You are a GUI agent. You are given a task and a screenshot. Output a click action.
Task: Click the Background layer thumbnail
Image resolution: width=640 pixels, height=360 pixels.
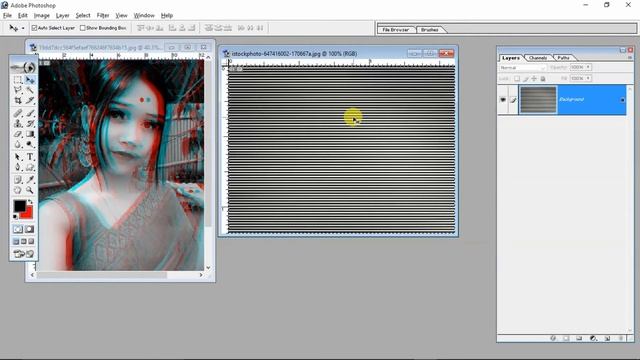tap(538, 100)
